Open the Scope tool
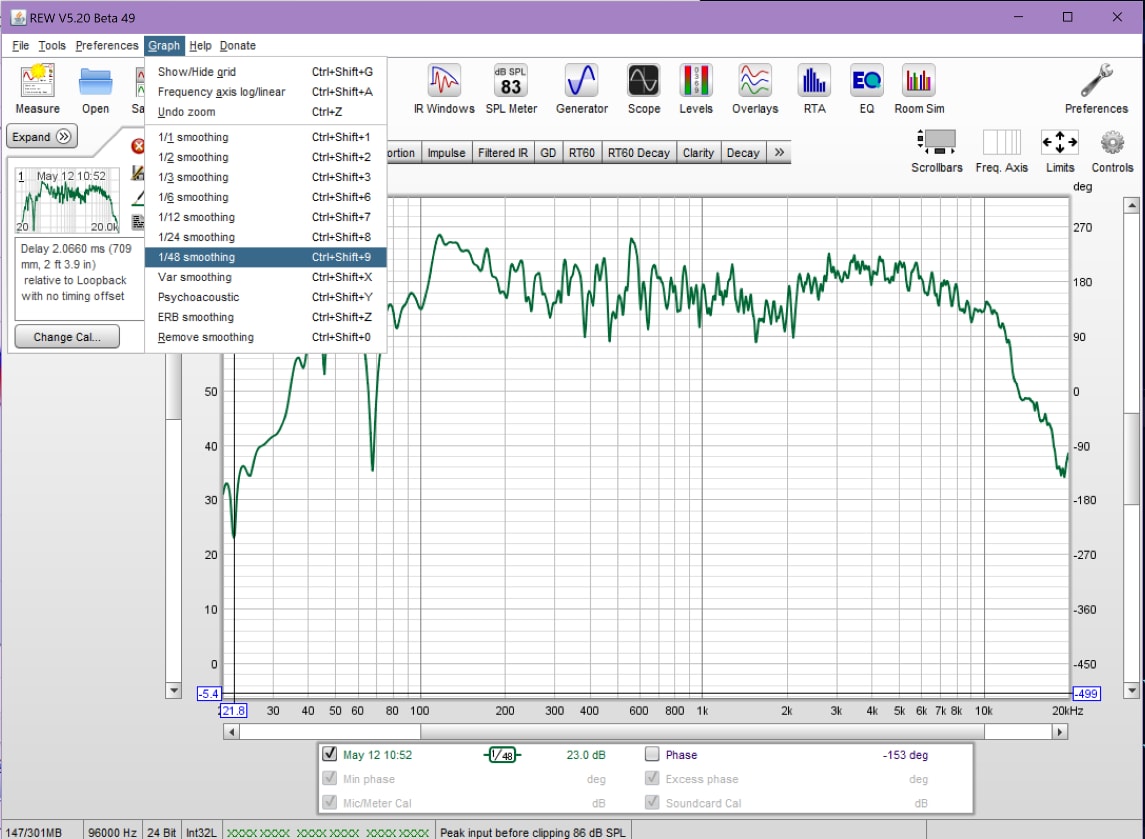1145x839 pixels. pos(643,88)
